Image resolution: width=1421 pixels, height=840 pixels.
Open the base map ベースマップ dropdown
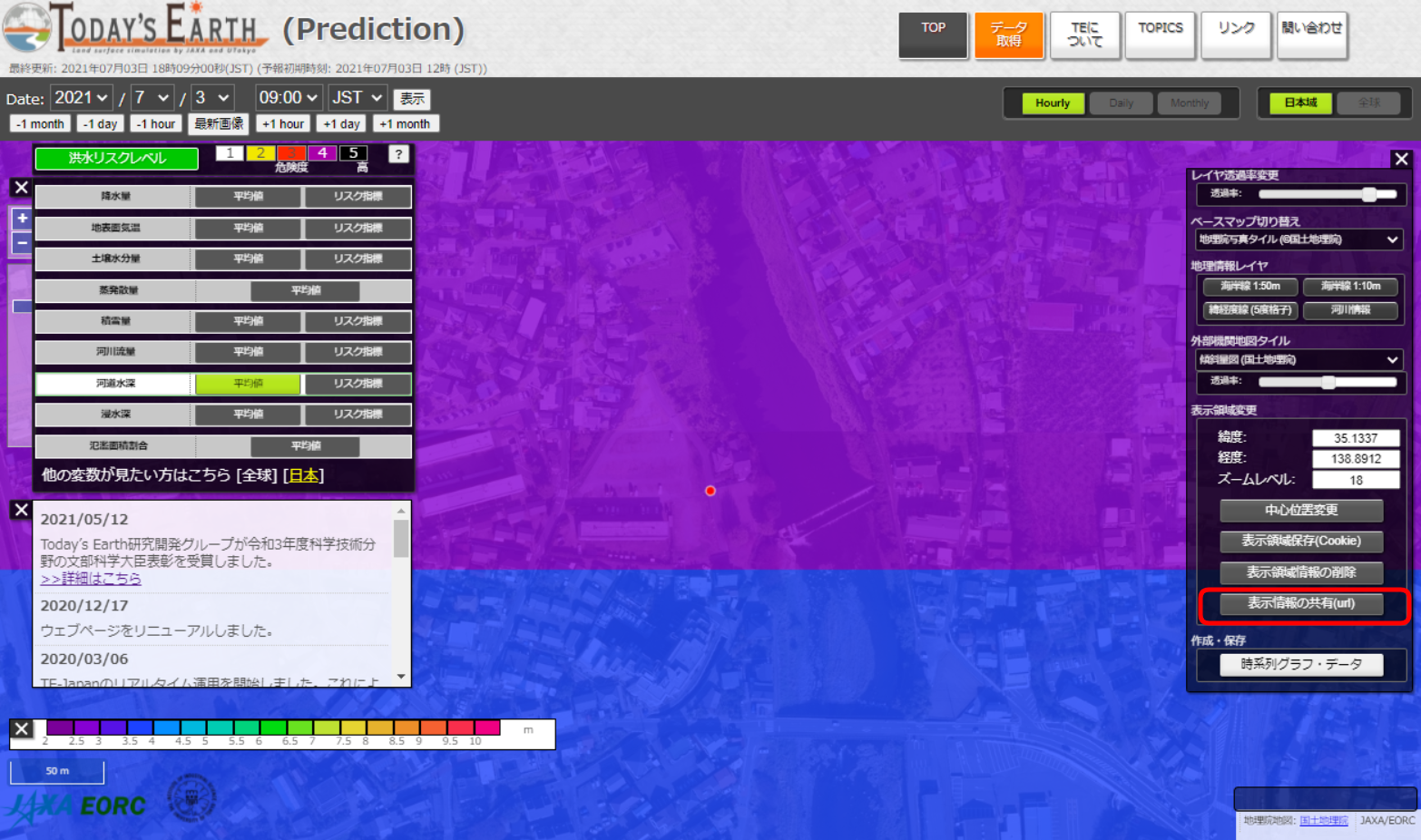pyautogui.click(x=1298, y=239)
